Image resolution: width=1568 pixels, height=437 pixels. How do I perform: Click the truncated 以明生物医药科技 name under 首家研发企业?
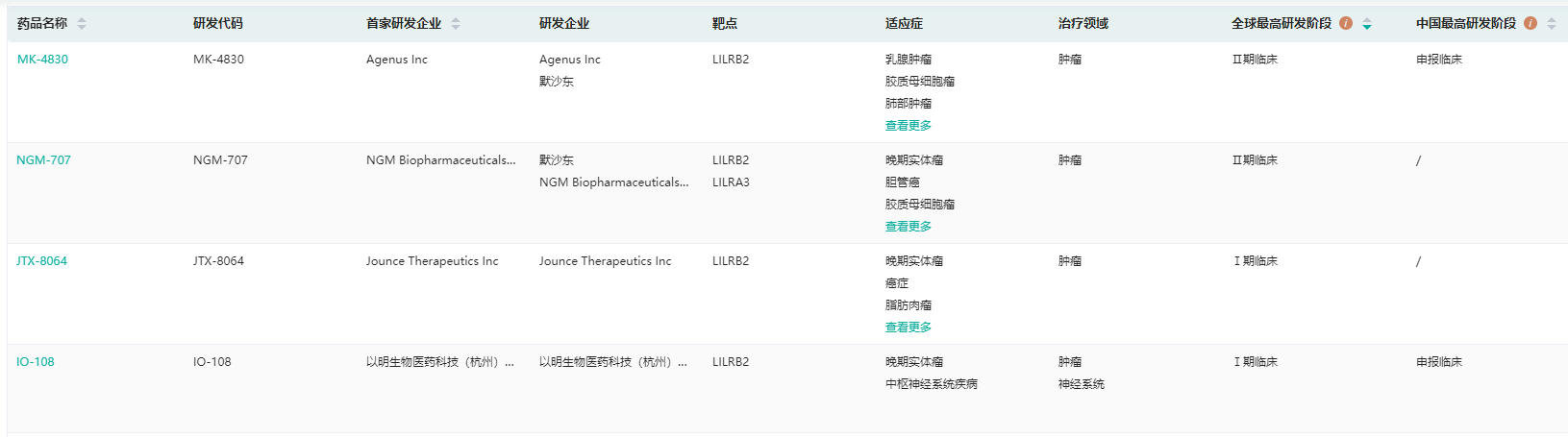pos(439,362)
